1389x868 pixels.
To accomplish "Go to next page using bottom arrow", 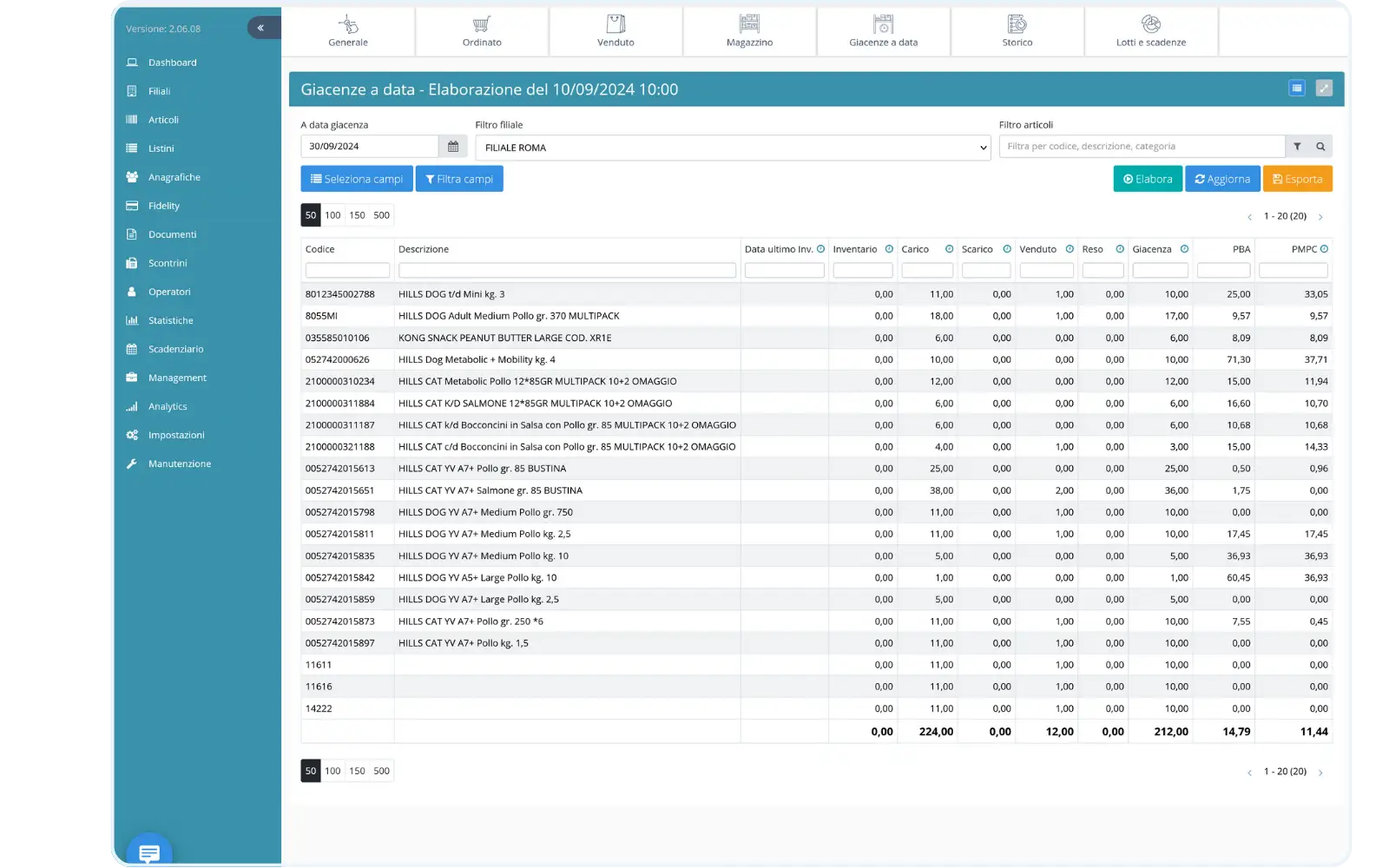I will (x=1320, y=773).
